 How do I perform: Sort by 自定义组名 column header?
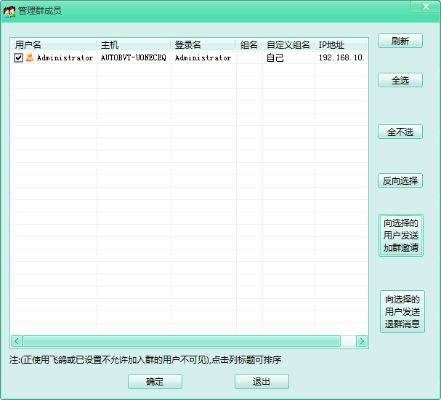289,45
